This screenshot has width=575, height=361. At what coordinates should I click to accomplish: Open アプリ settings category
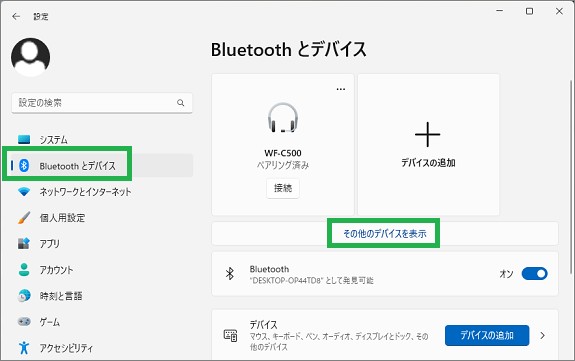point(50,244)
